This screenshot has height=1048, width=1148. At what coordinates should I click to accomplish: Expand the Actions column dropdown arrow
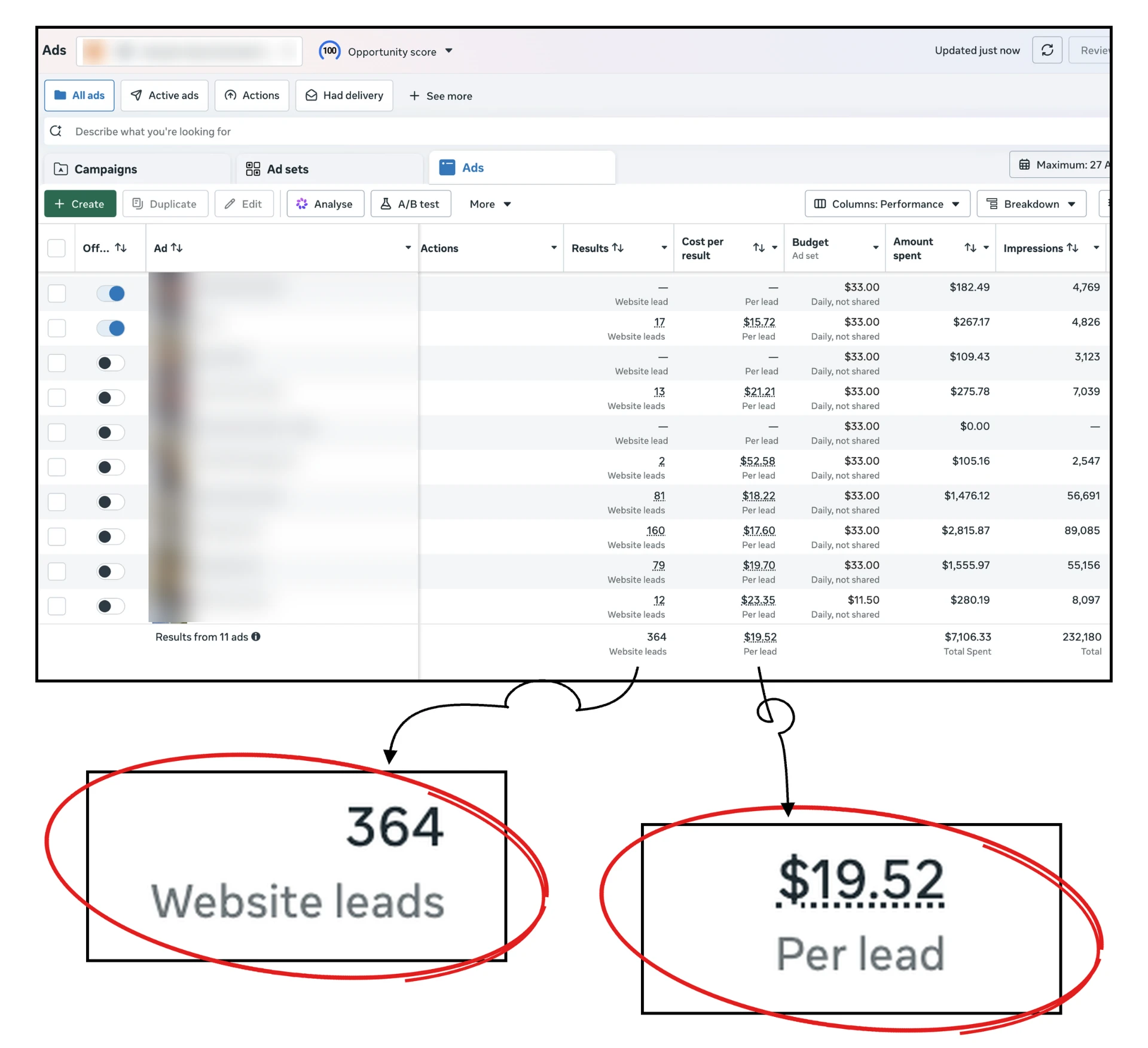pyautogui.click(x=554, y=248)
